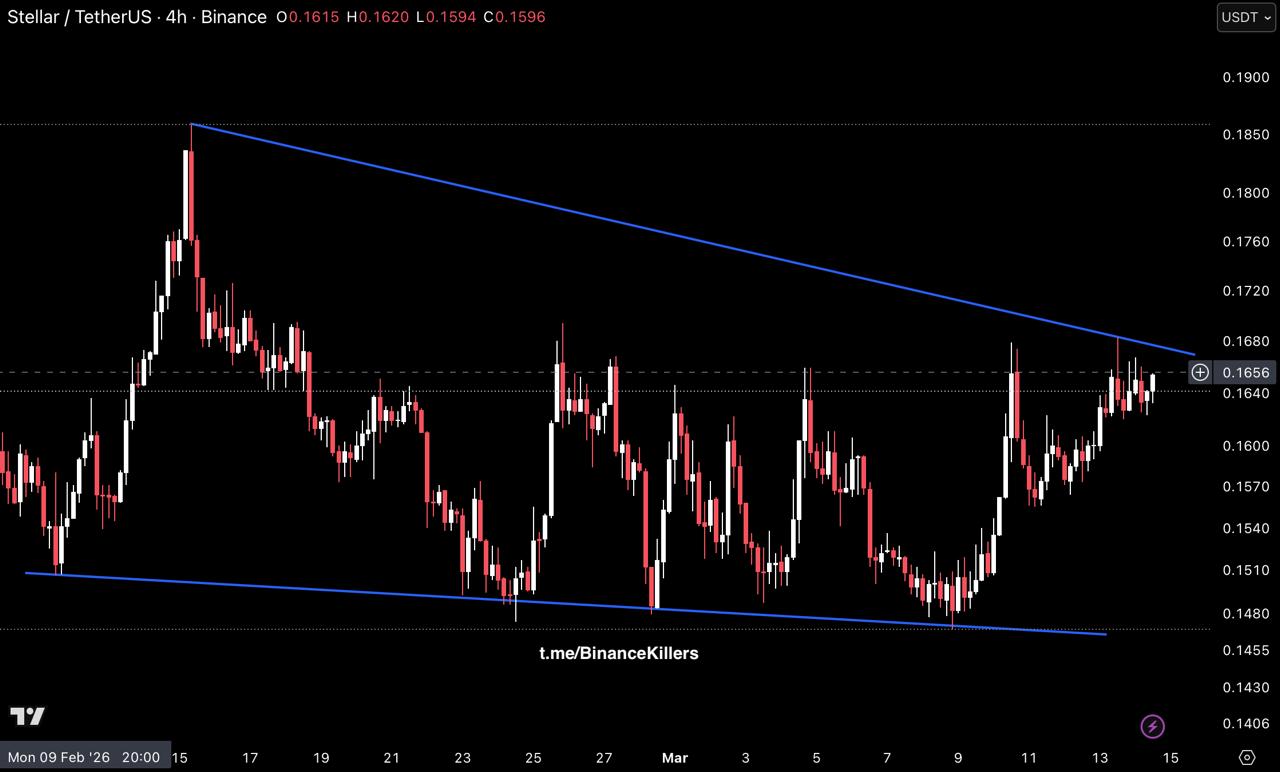
Task: Click the Stellar / TetherUS symbol title
Action: tap(75, 17)
